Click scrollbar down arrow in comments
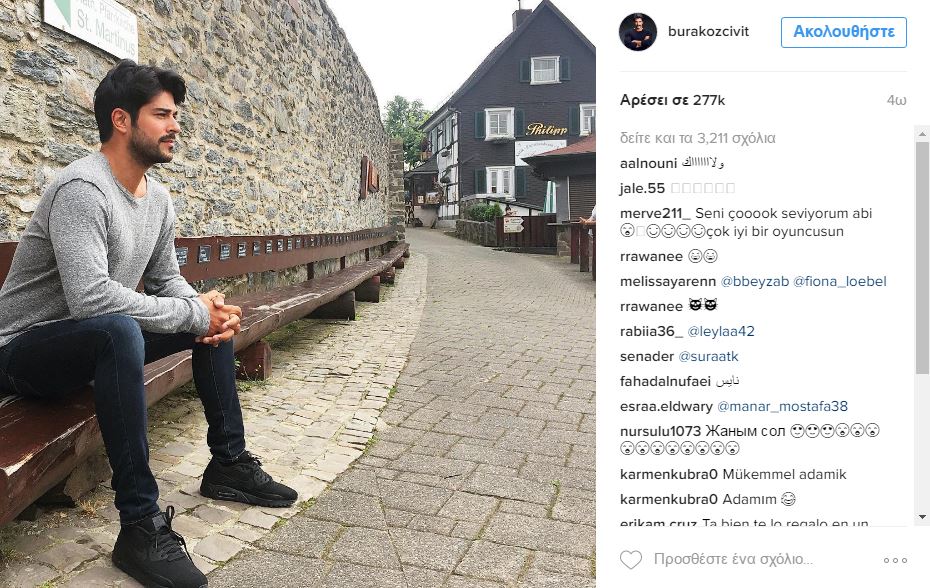The height and width of the screenshot is (588, 930). (922, 517)
